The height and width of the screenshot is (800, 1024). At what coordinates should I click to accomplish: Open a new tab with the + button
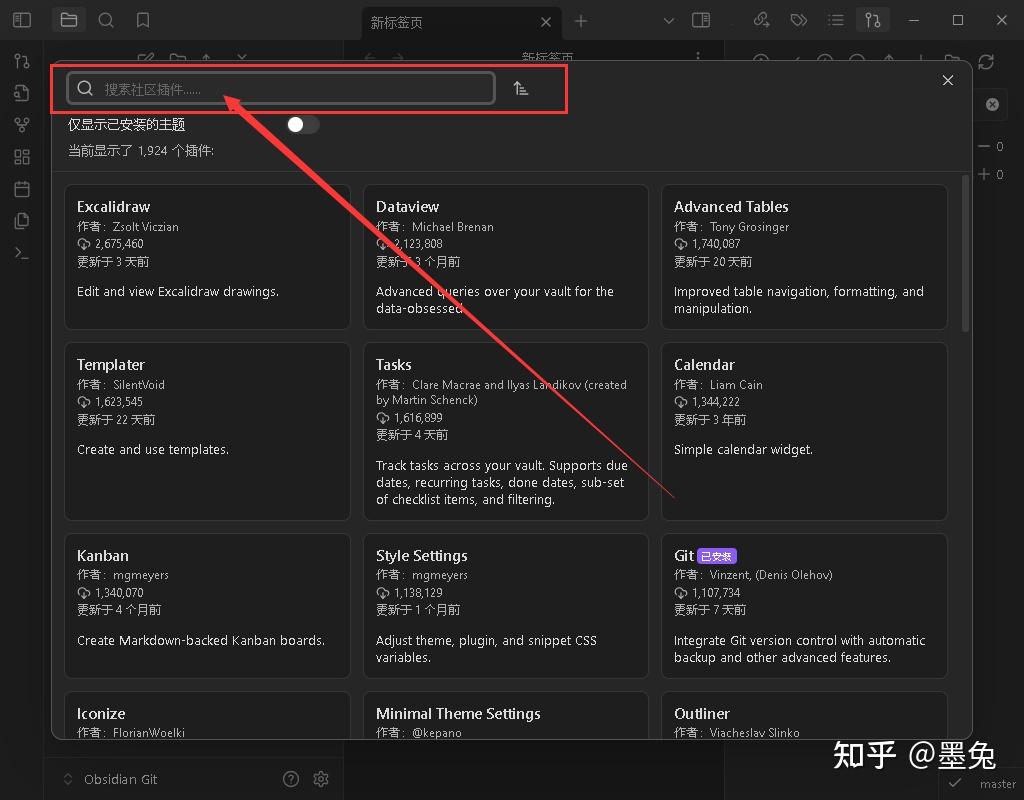point(581,21)
